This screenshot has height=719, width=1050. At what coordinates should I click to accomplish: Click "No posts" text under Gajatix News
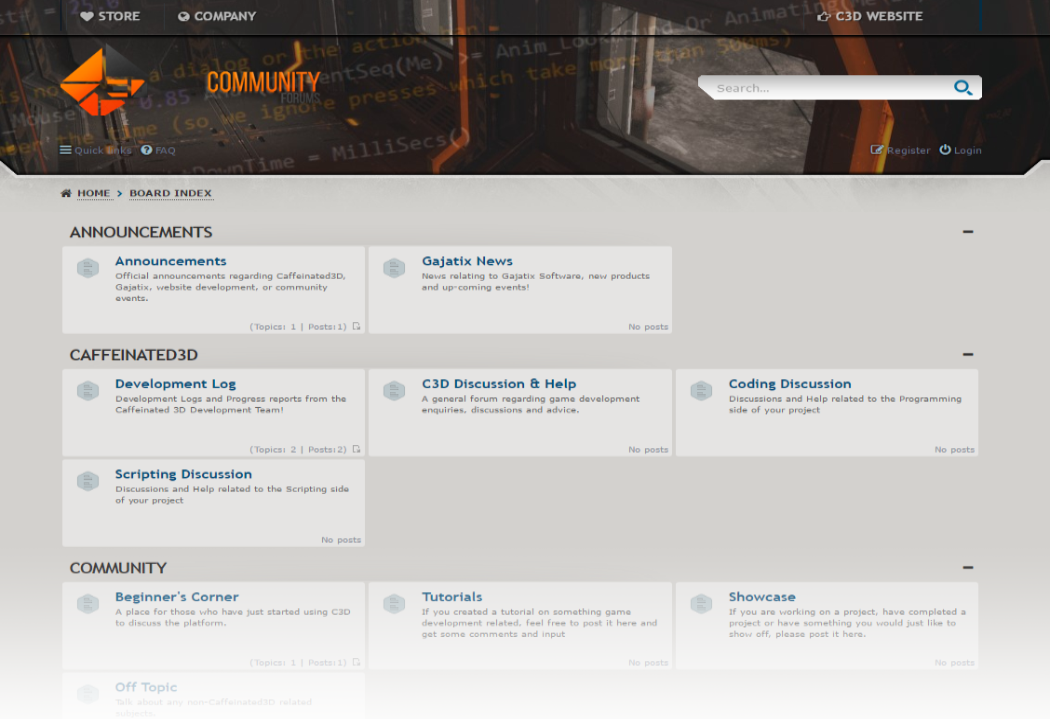point(648,327)
